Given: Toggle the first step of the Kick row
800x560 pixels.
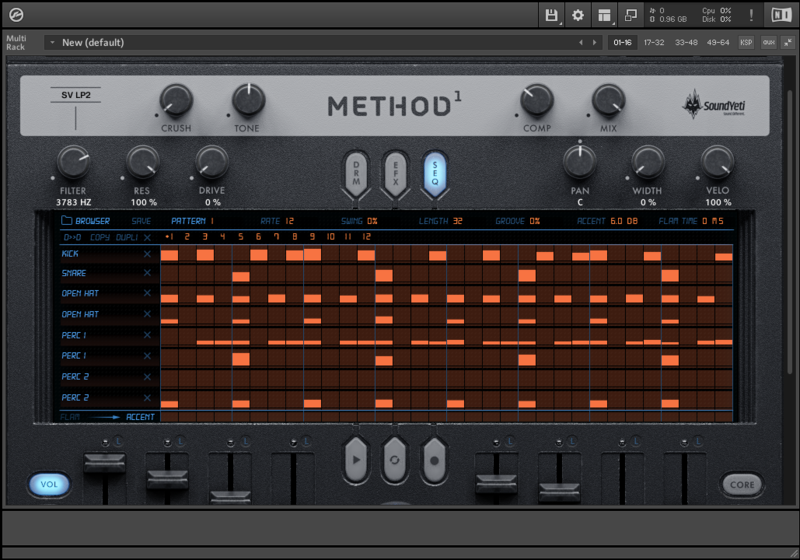Looking at the screenshot, I should point(169,256).
